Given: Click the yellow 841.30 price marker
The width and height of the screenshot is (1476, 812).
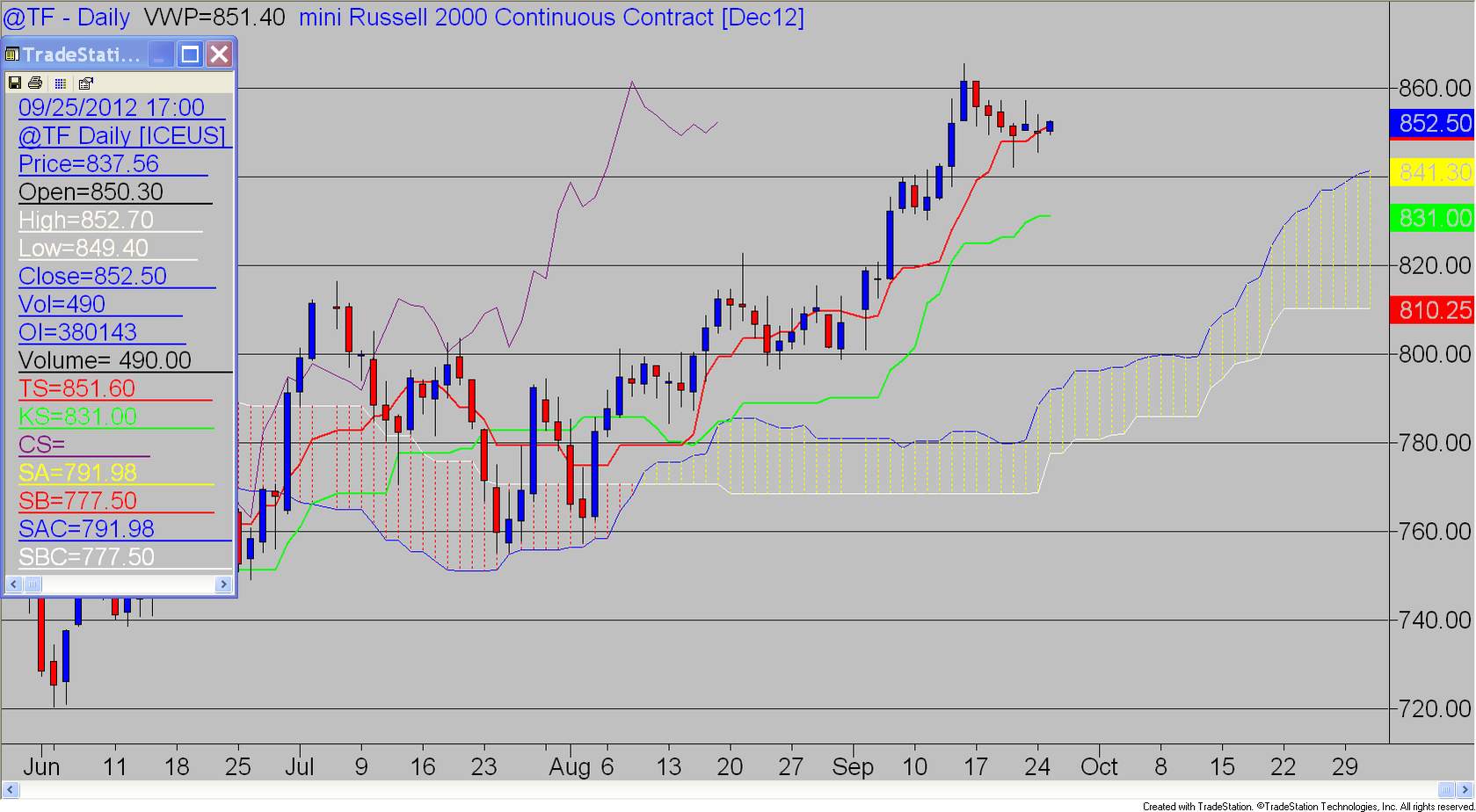Looking at the screenshot, I should click(1431, 172).
